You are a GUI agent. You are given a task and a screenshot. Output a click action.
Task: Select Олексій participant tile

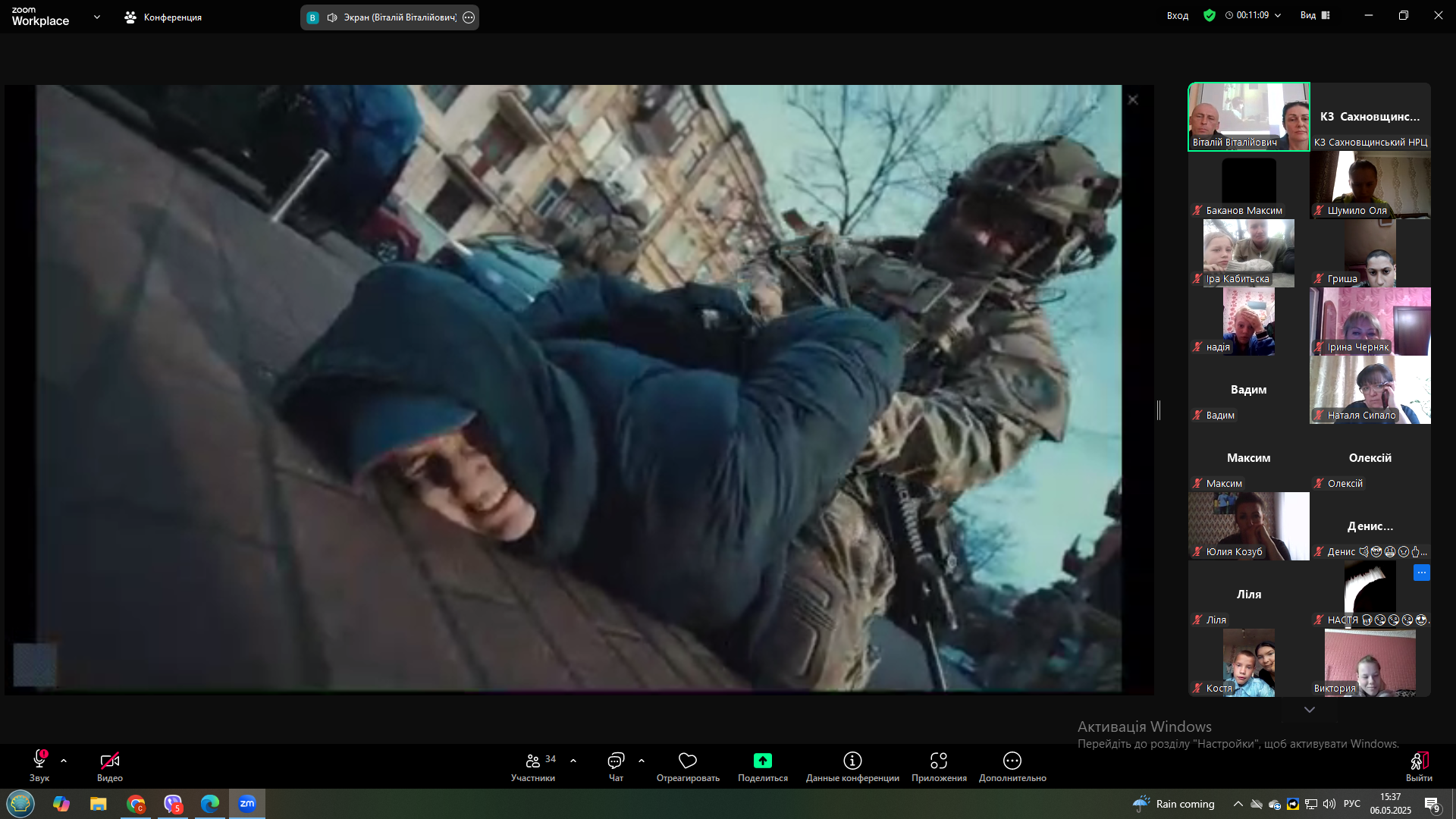(x=1370, y=458)
